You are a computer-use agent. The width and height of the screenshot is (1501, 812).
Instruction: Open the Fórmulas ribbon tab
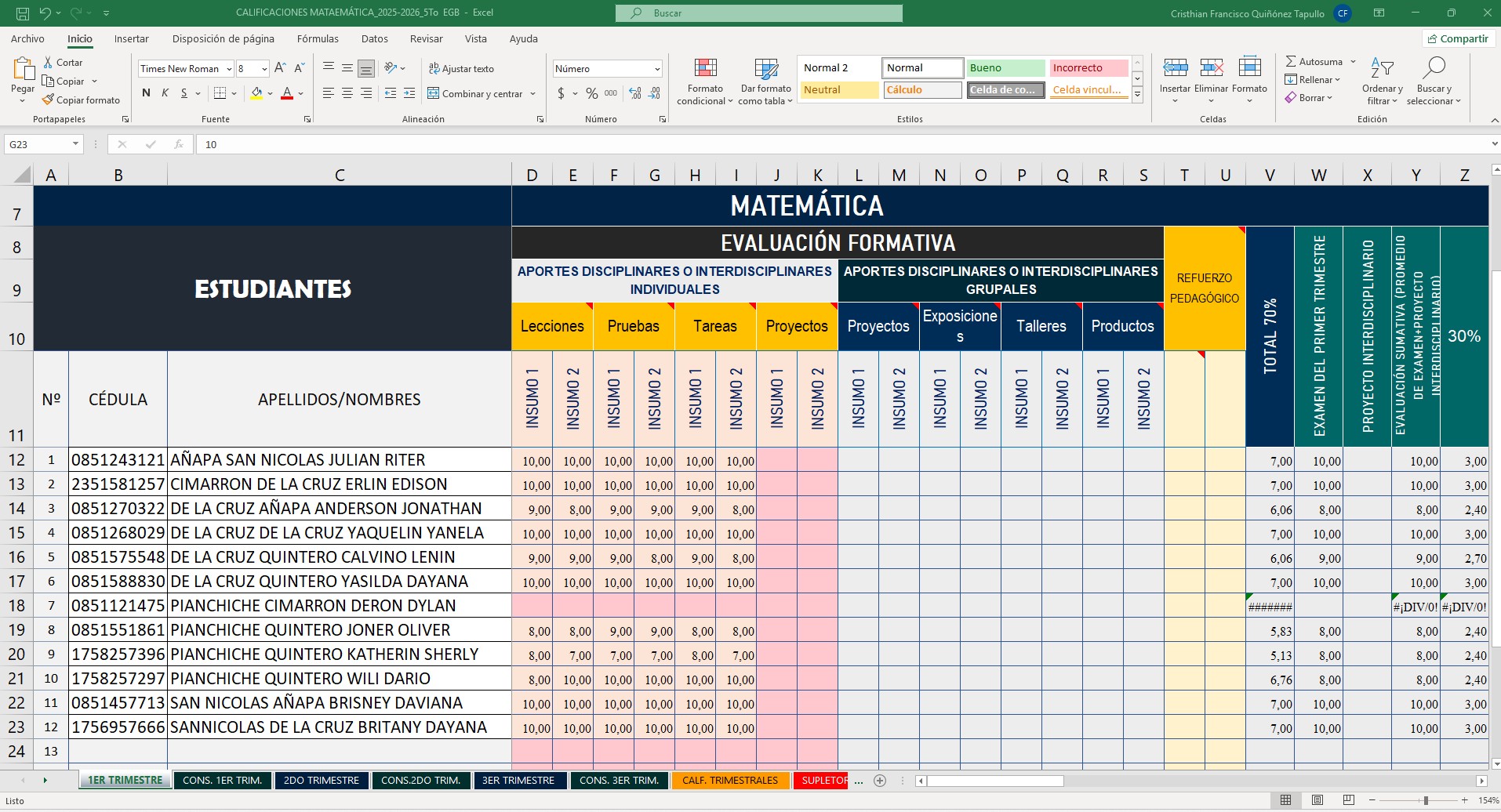coord(318,38)
